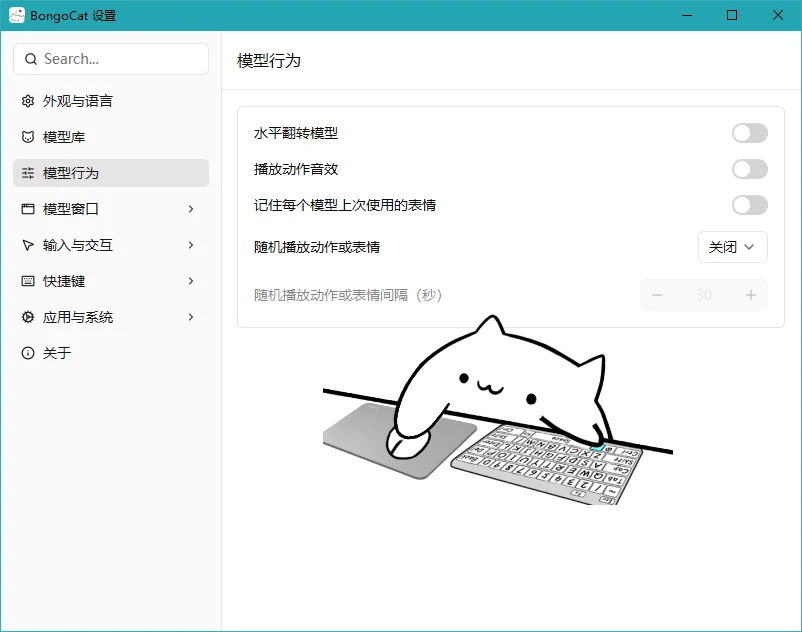The width and height of the screenshot is (802, 632).
Task: Click the BongoCat app icon in title bar
Action: point(16,15)
